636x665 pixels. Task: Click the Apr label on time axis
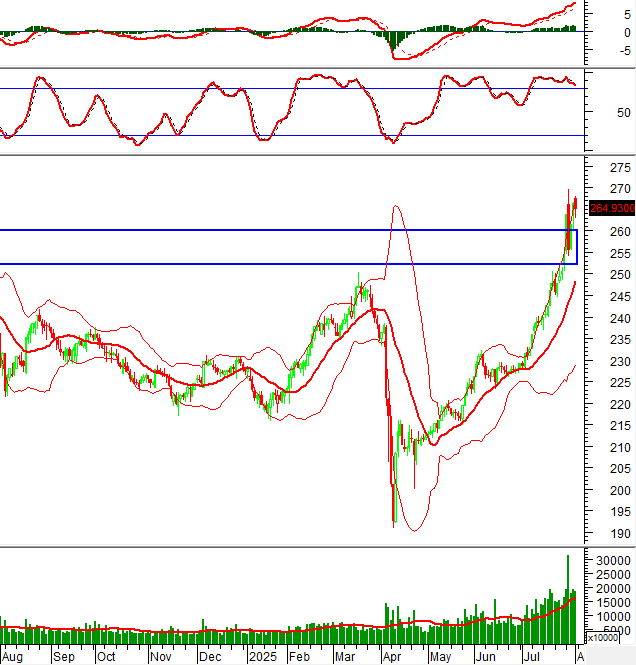tap(392, 657)
